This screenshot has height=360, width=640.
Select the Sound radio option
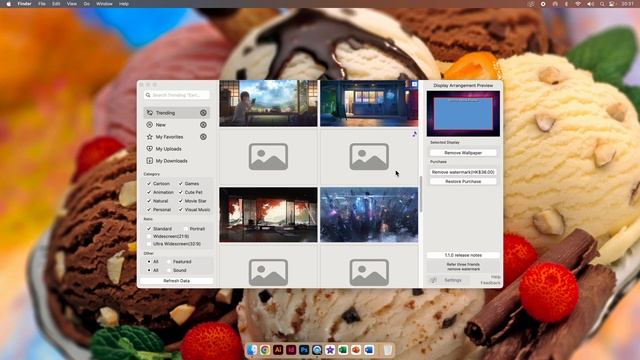[169, 270]
